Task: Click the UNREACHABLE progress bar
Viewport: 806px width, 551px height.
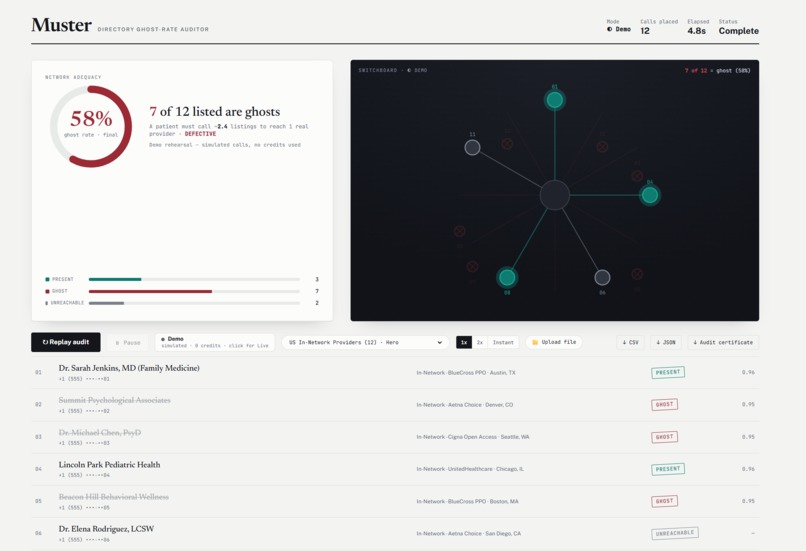Action: 194,303
